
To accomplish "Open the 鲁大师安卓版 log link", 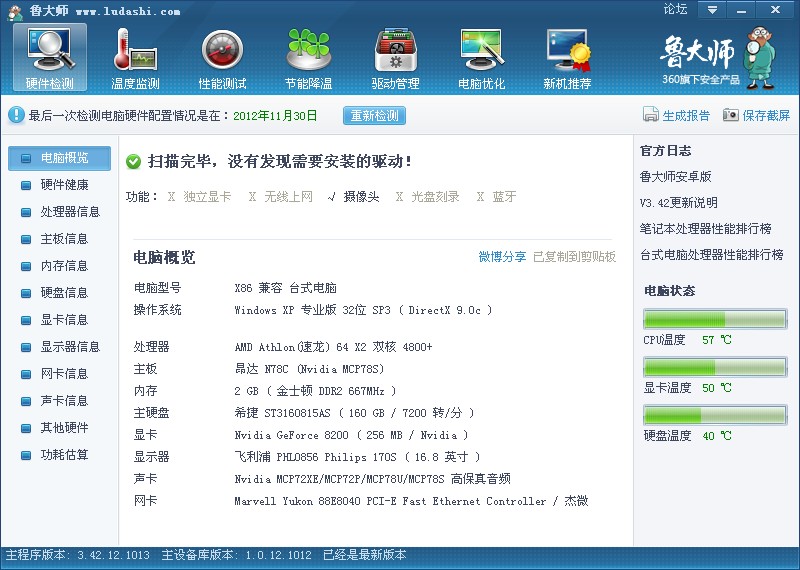I will click(x=675, y=177).
